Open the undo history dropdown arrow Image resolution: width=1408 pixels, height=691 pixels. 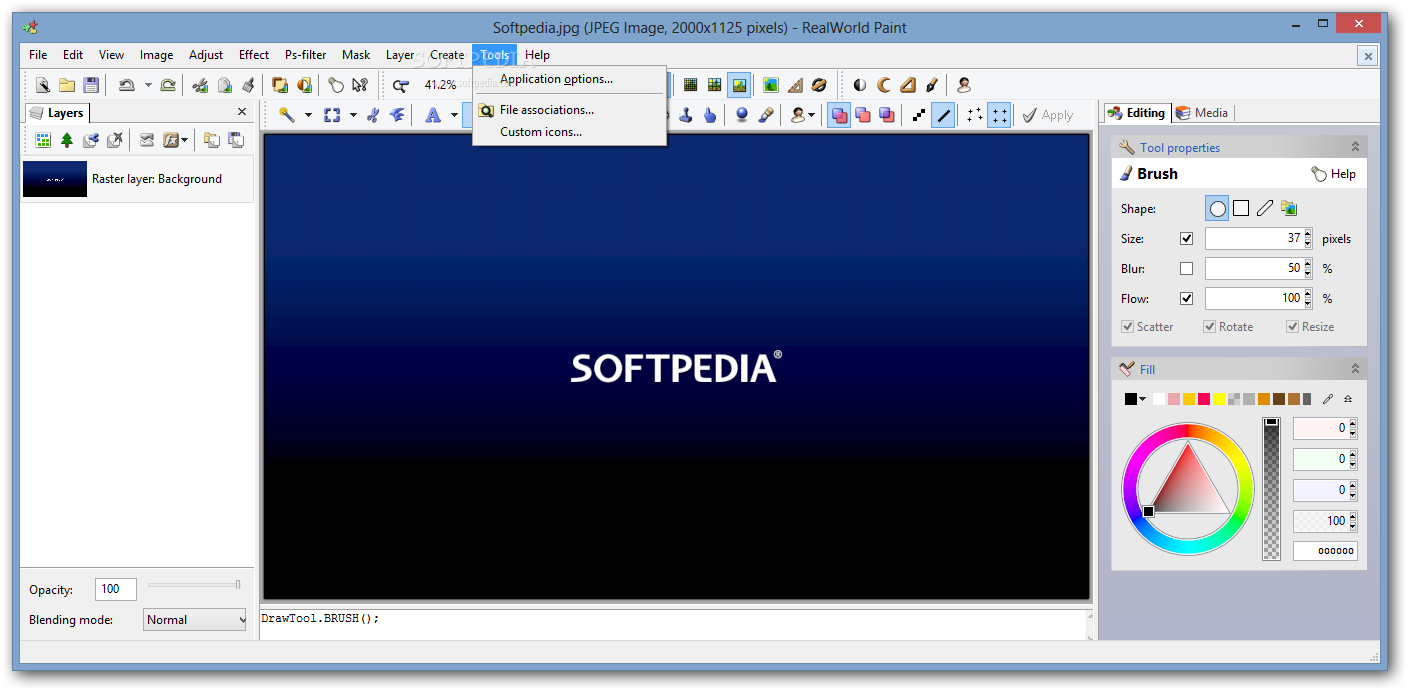[x=148, y=85]
